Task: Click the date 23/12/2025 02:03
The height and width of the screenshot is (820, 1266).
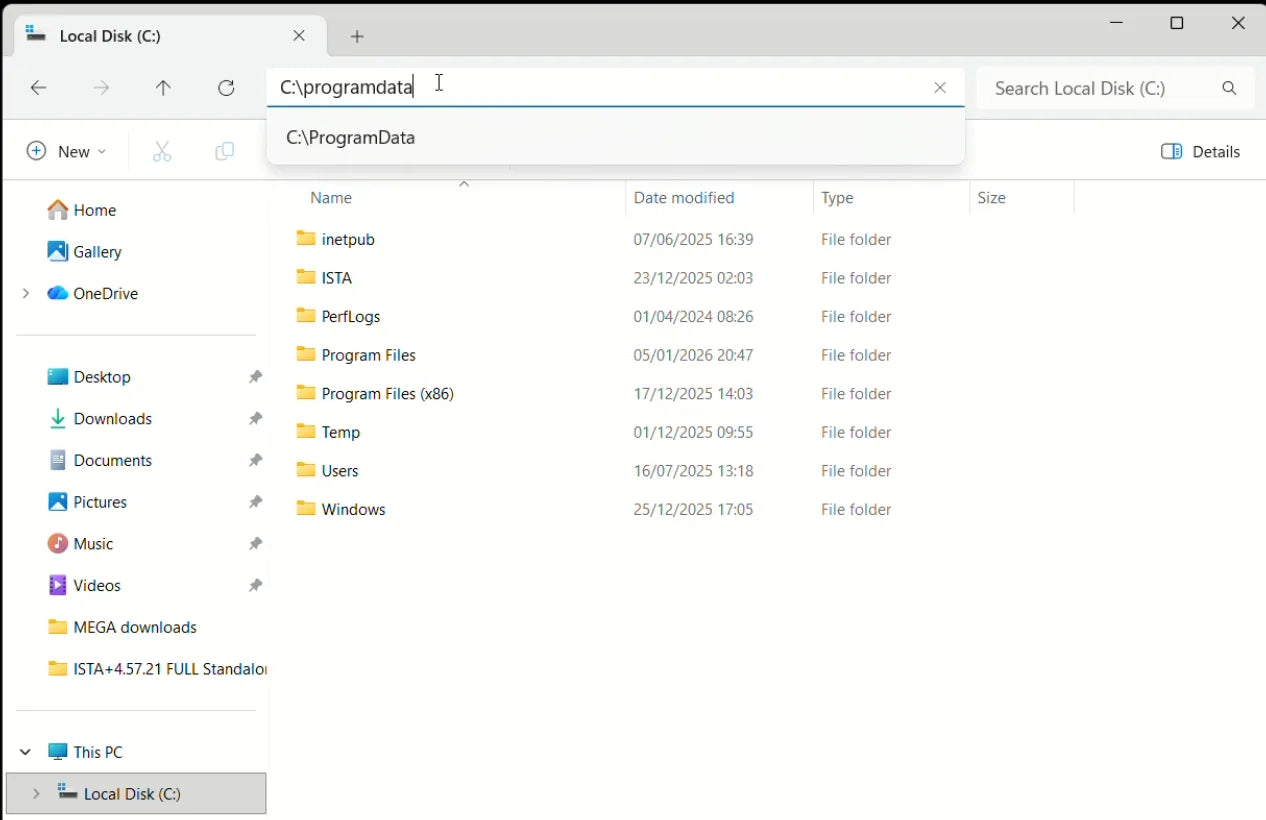Action: pos(693,278)
